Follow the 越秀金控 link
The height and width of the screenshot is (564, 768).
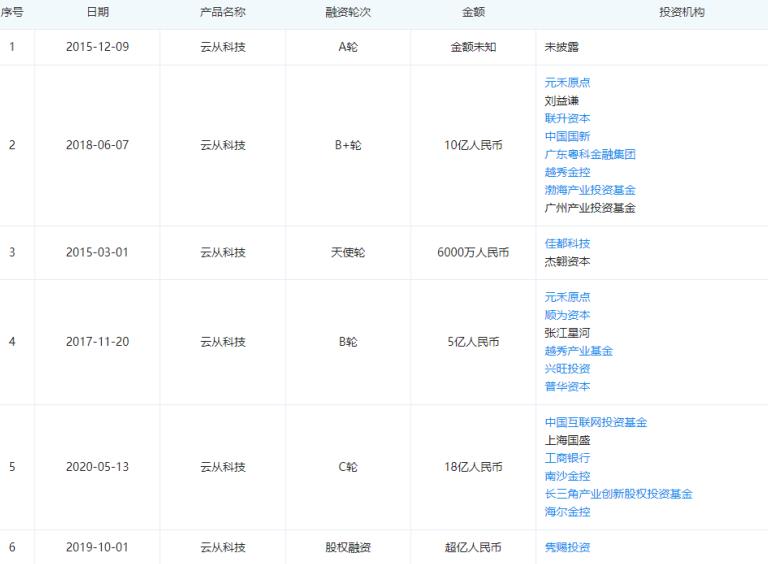(567, 172)
